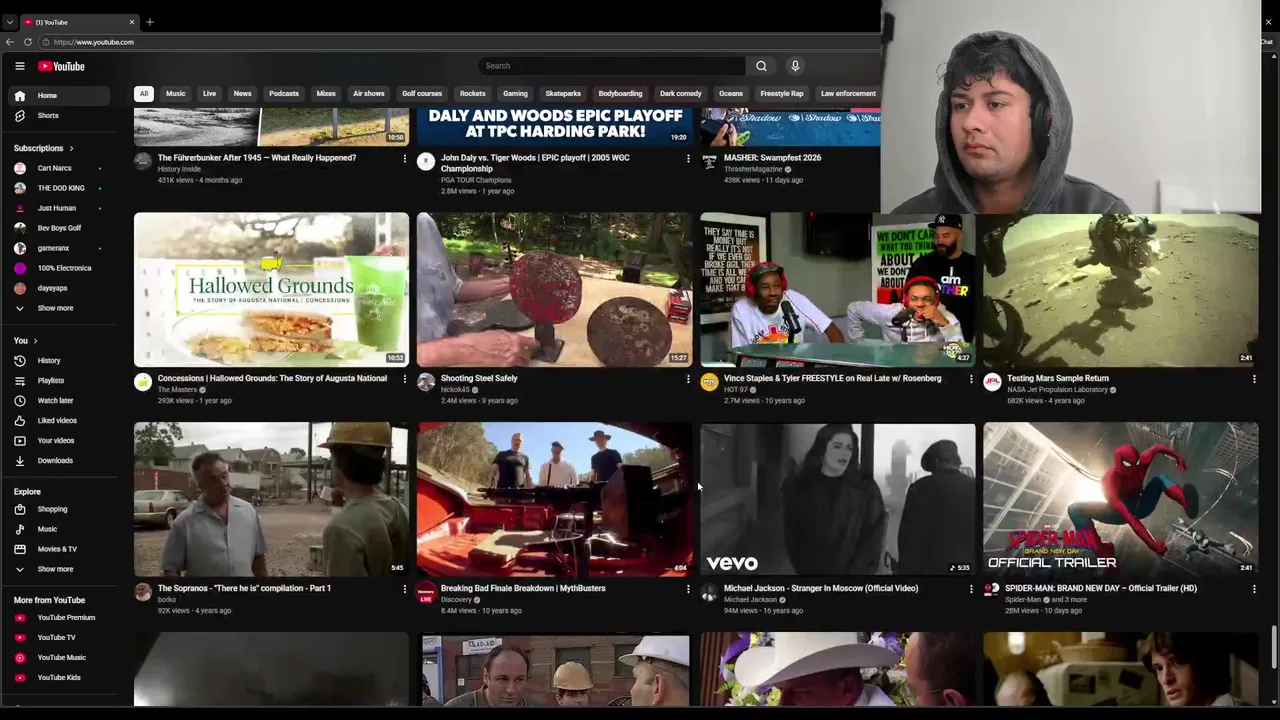Expand the Subscriptions section header

pyautogui.click(x=43, y=148)
